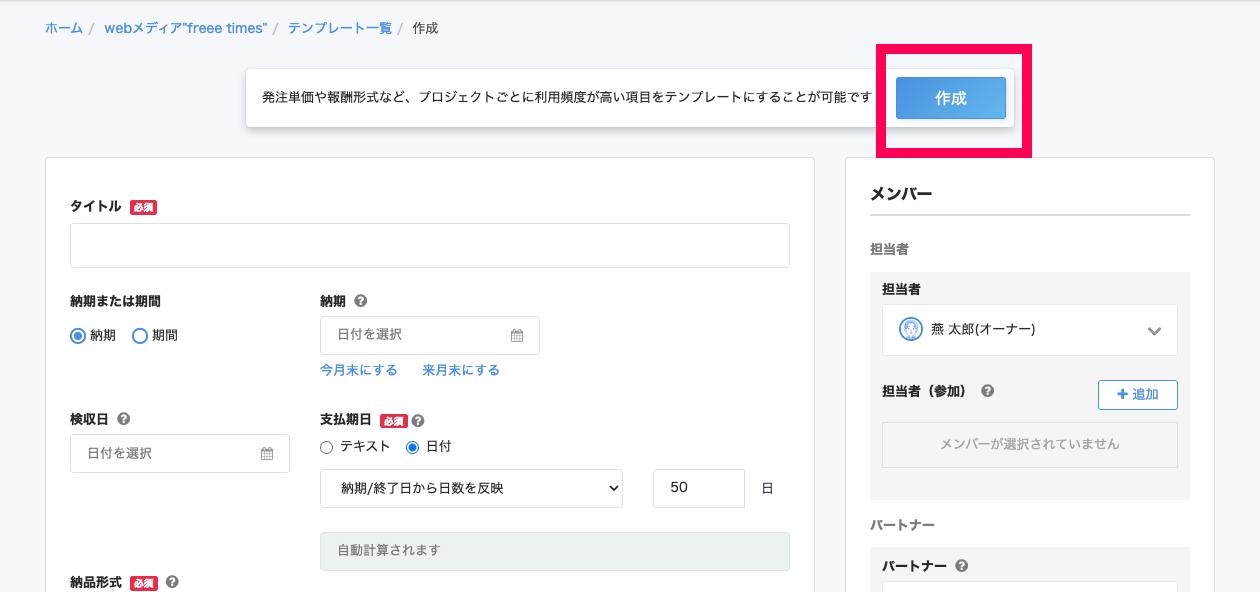Click calendar icon in 納期 field
Image resolution: width=1260 pixels, height=592 pixels.
click(517, 336)
